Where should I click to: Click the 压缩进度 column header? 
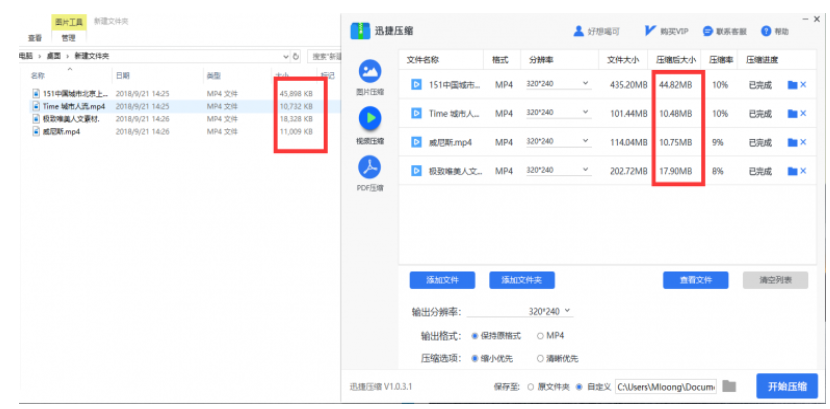(x=762, y=60)
